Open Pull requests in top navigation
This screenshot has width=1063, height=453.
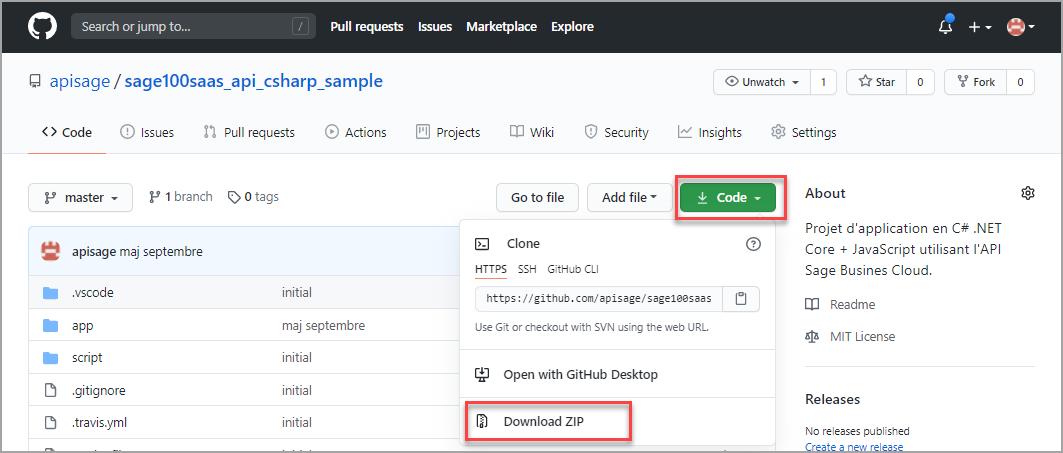(x=367, y=26)
